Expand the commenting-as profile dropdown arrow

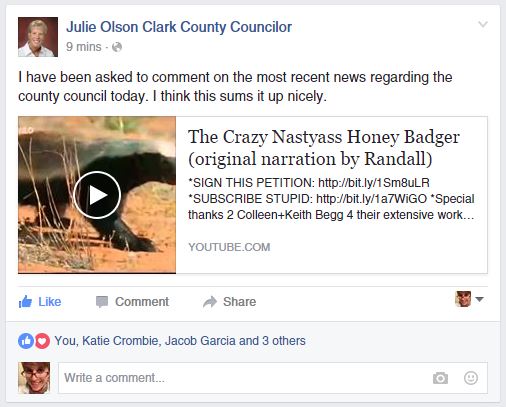click(x=479, y=299)
